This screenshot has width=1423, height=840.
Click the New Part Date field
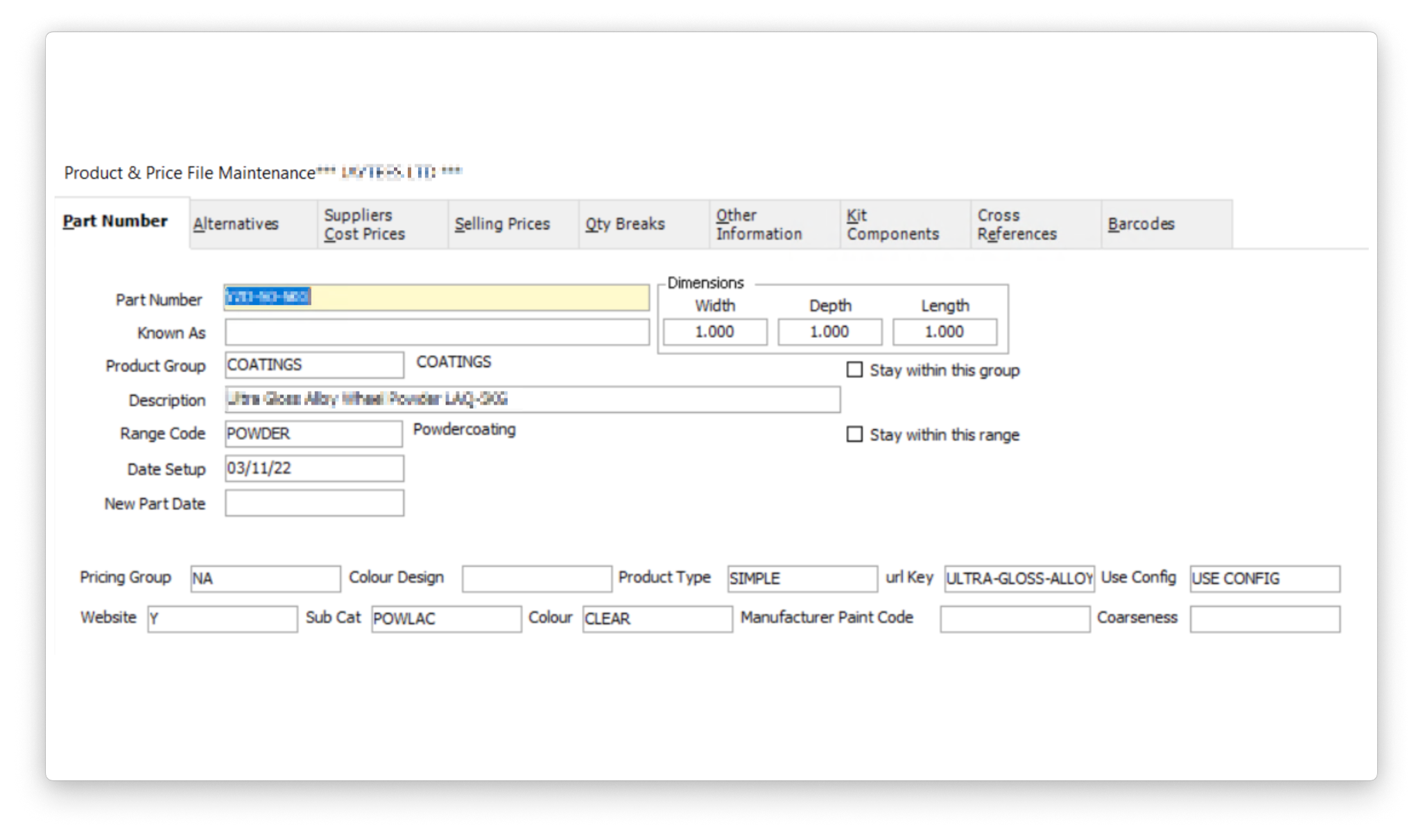[x=313, y=504]
